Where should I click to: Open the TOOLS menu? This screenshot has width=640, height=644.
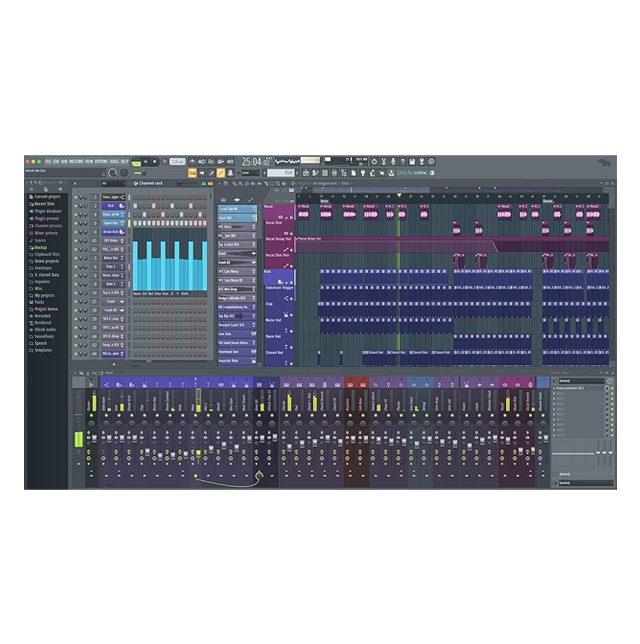(114, 161)
